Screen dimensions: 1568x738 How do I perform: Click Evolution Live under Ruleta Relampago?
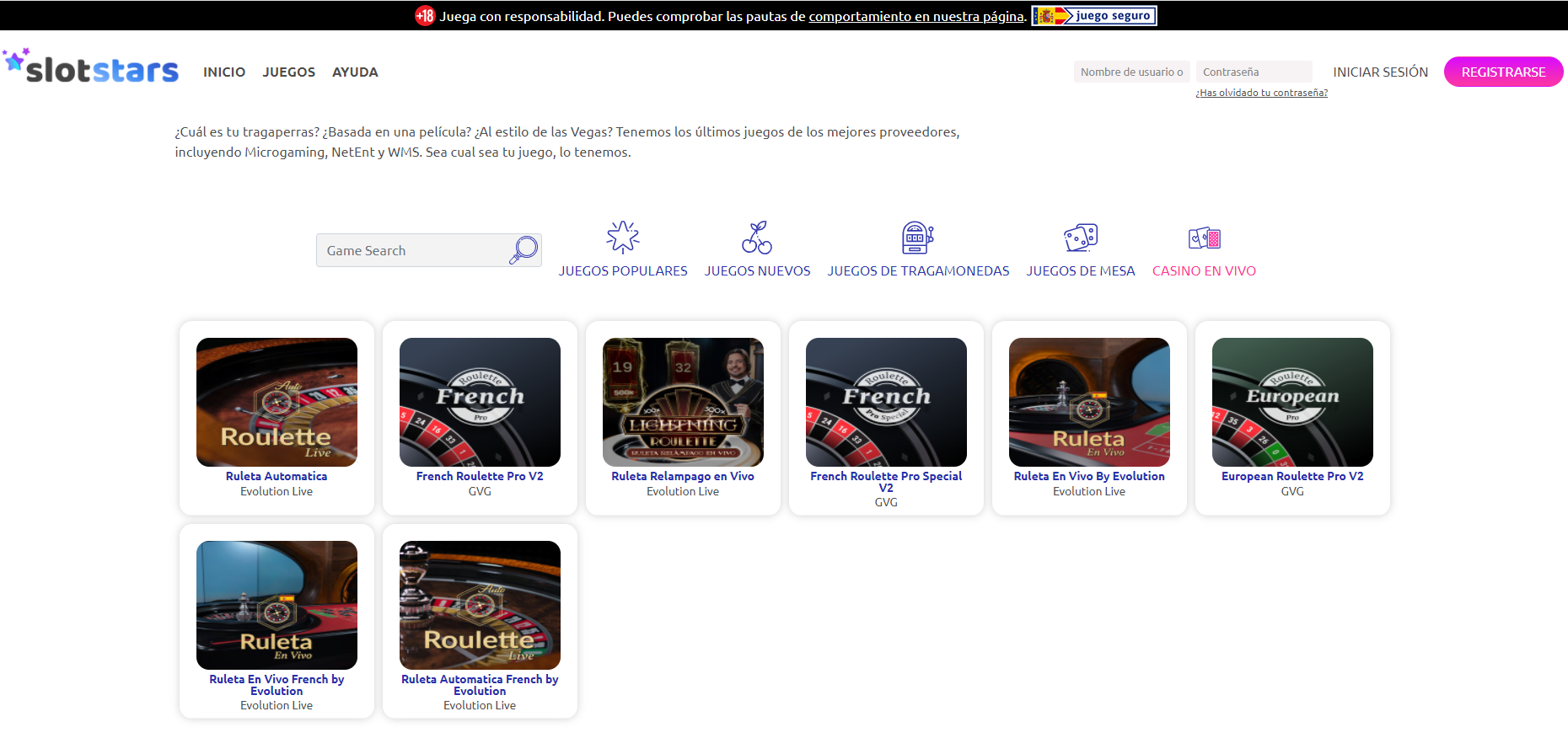pyautogui.click(x=683, y=491)
